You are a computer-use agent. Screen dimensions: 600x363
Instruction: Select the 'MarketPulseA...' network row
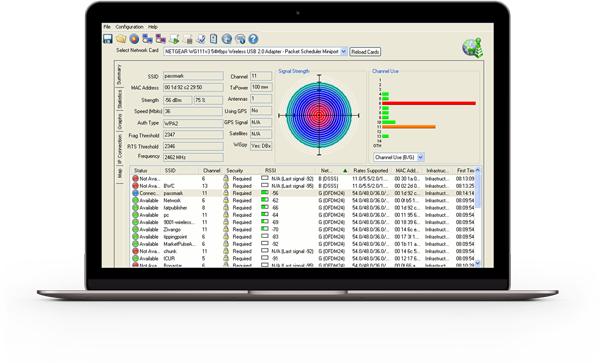tap(302, 244)
